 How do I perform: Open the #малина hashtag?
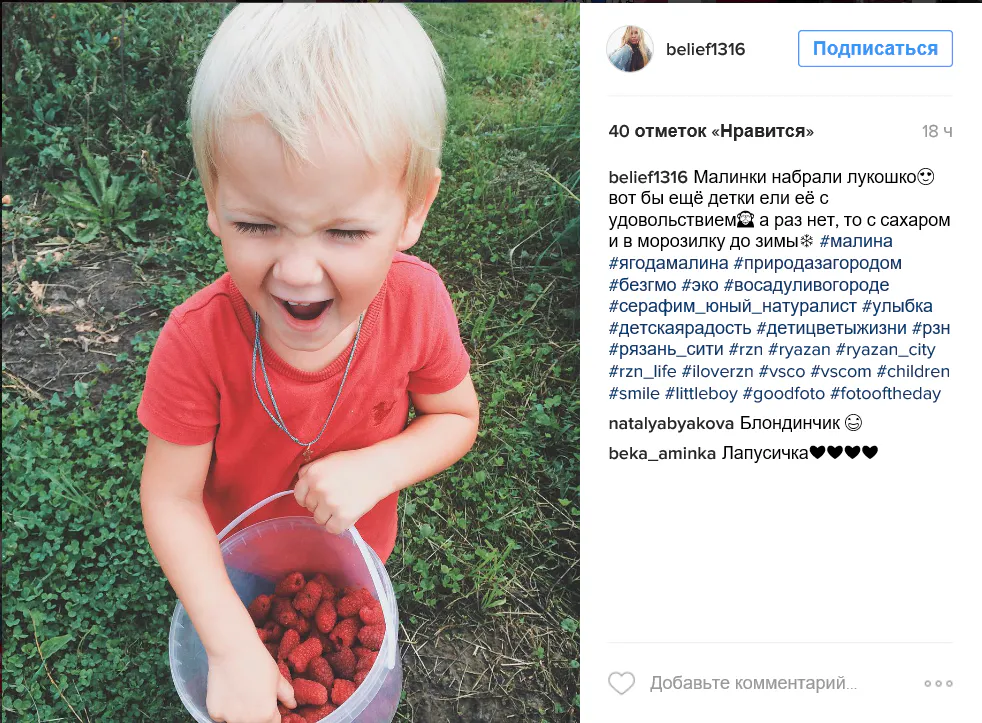855,241
